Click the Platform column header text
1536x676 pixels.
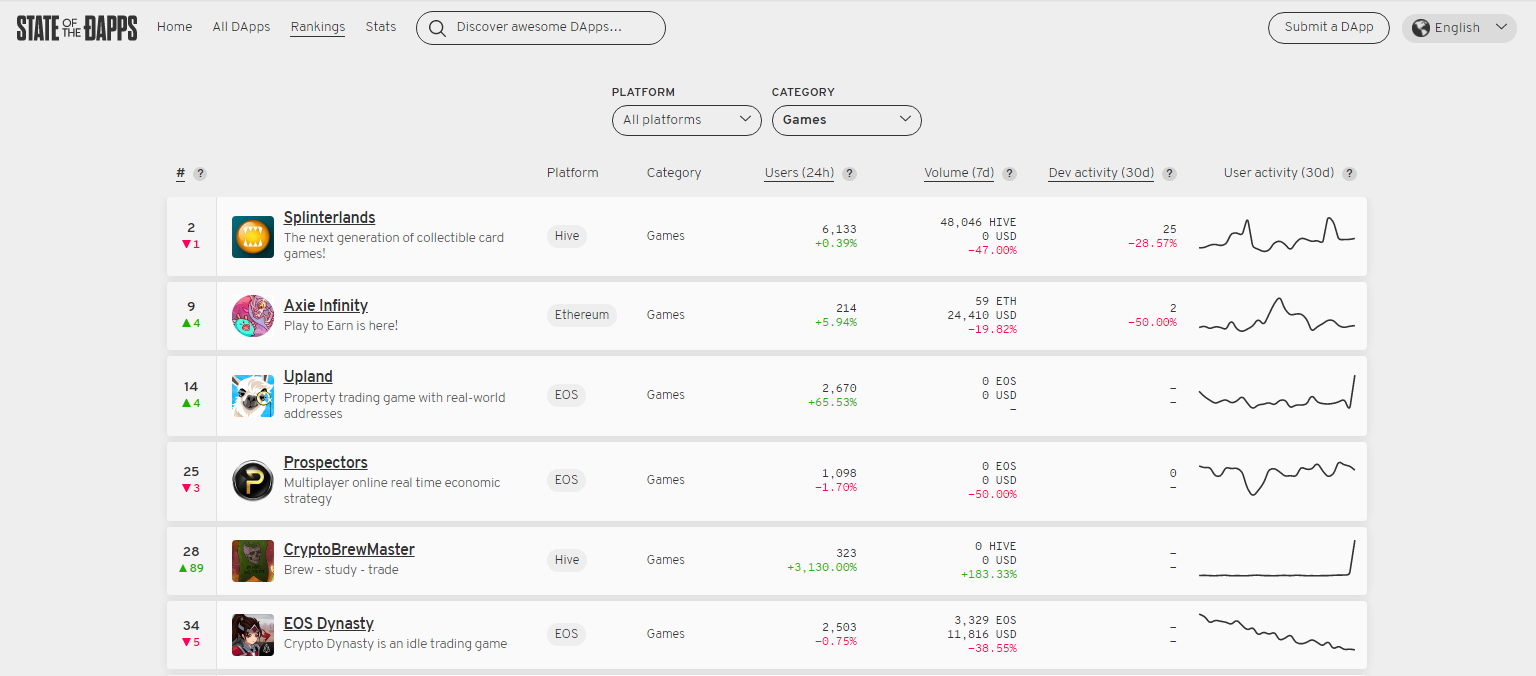pyautogui.click(x=573, y=173)
